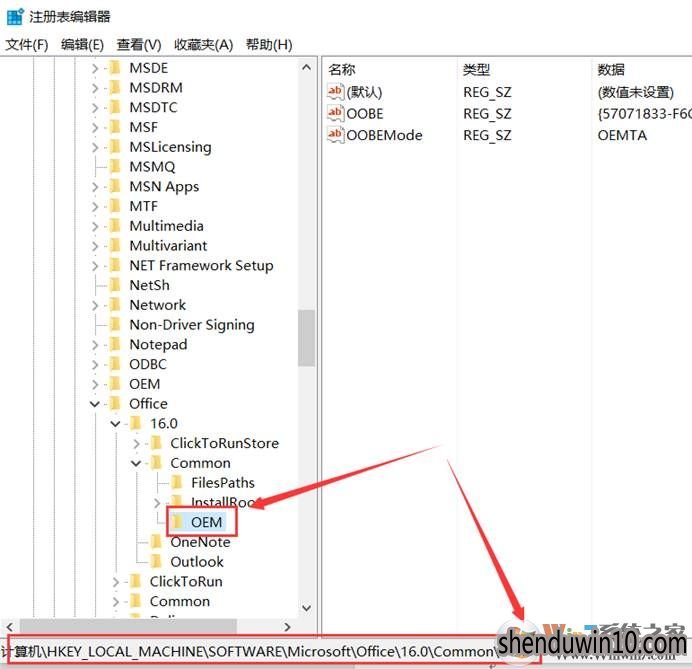The width and height of the screenshot is (692, 669).
Task: Select the OEM key under Common
Action: [207, 522]
